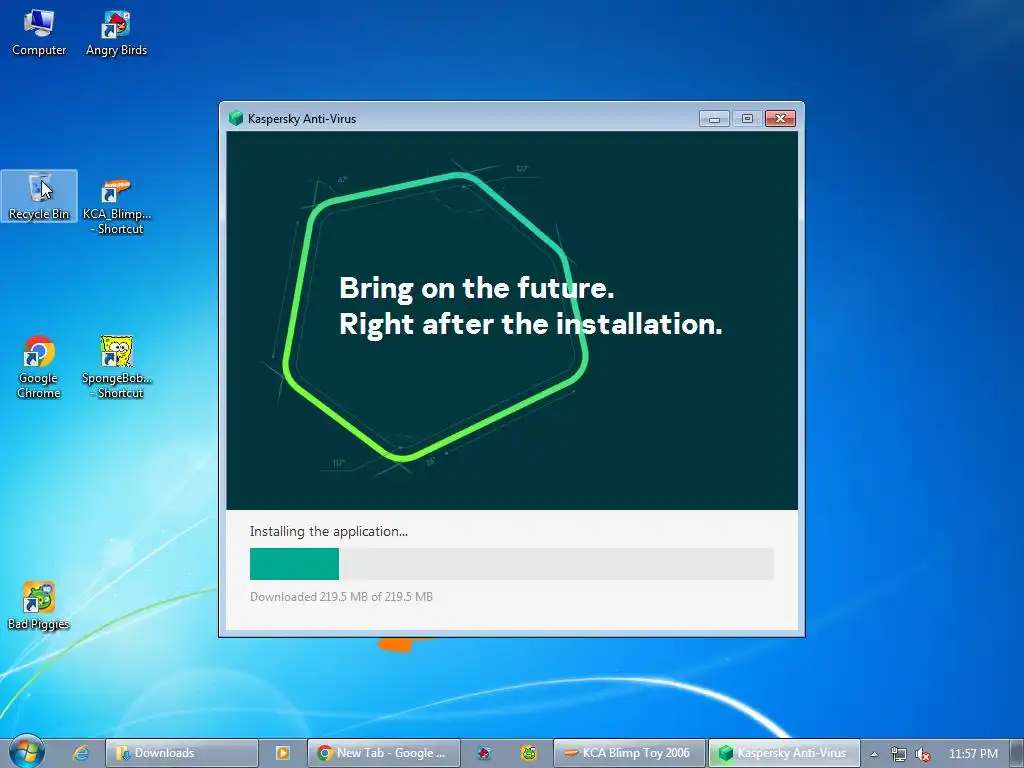Select the KCA_Blimp shortcut on desktop

(x=117, y=206)
